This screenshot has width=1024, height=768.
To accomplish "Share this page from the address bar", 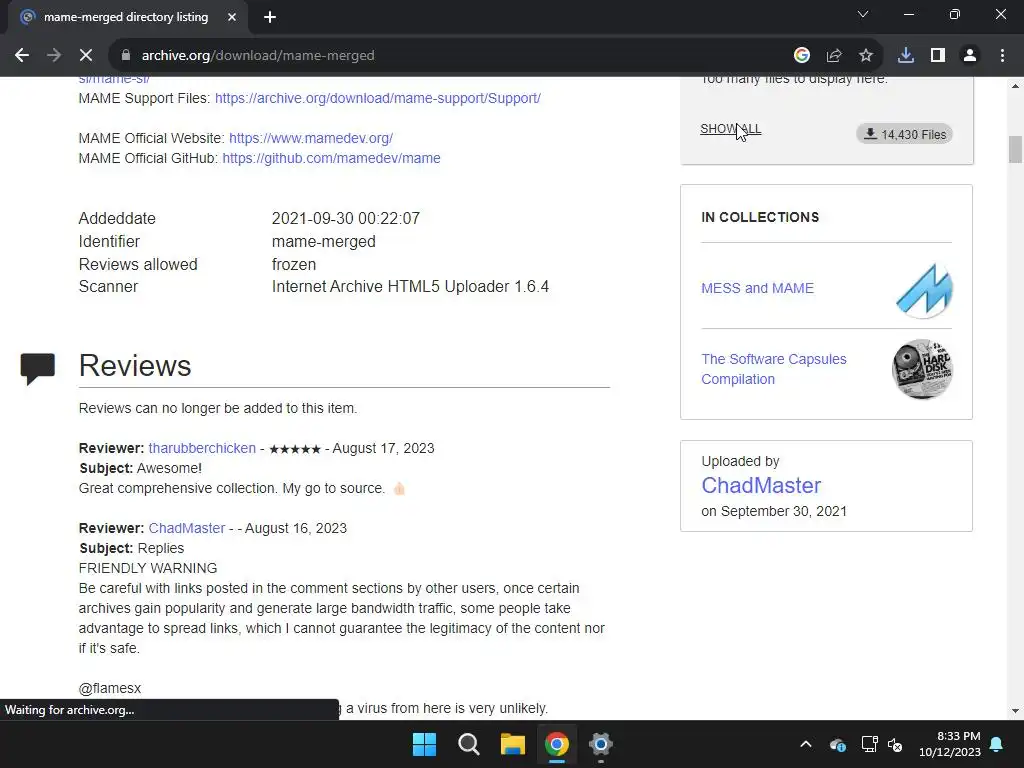I will pos(834,56).
